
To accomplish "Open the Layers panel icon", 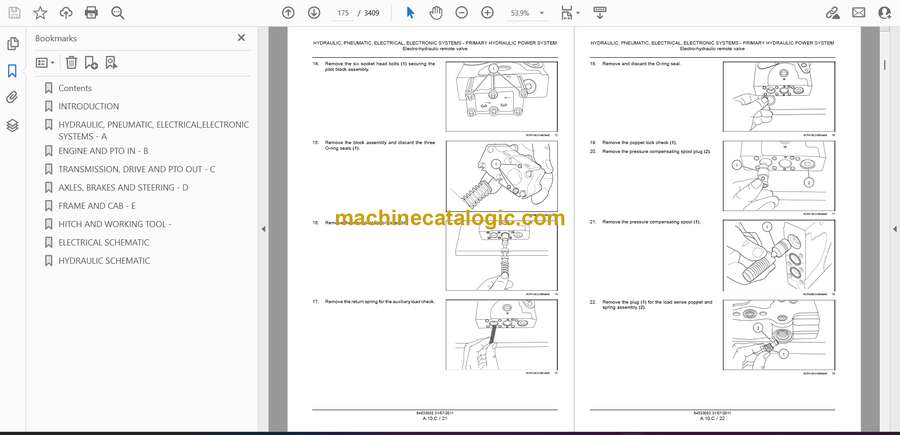I will [x=12, y=125].
